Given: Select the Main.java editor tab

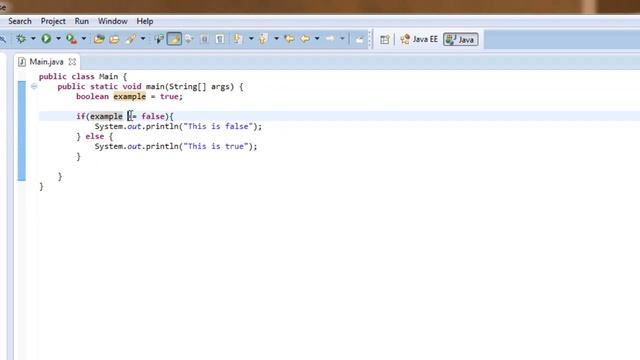Looking at the screenshot, I should [46, 62].
